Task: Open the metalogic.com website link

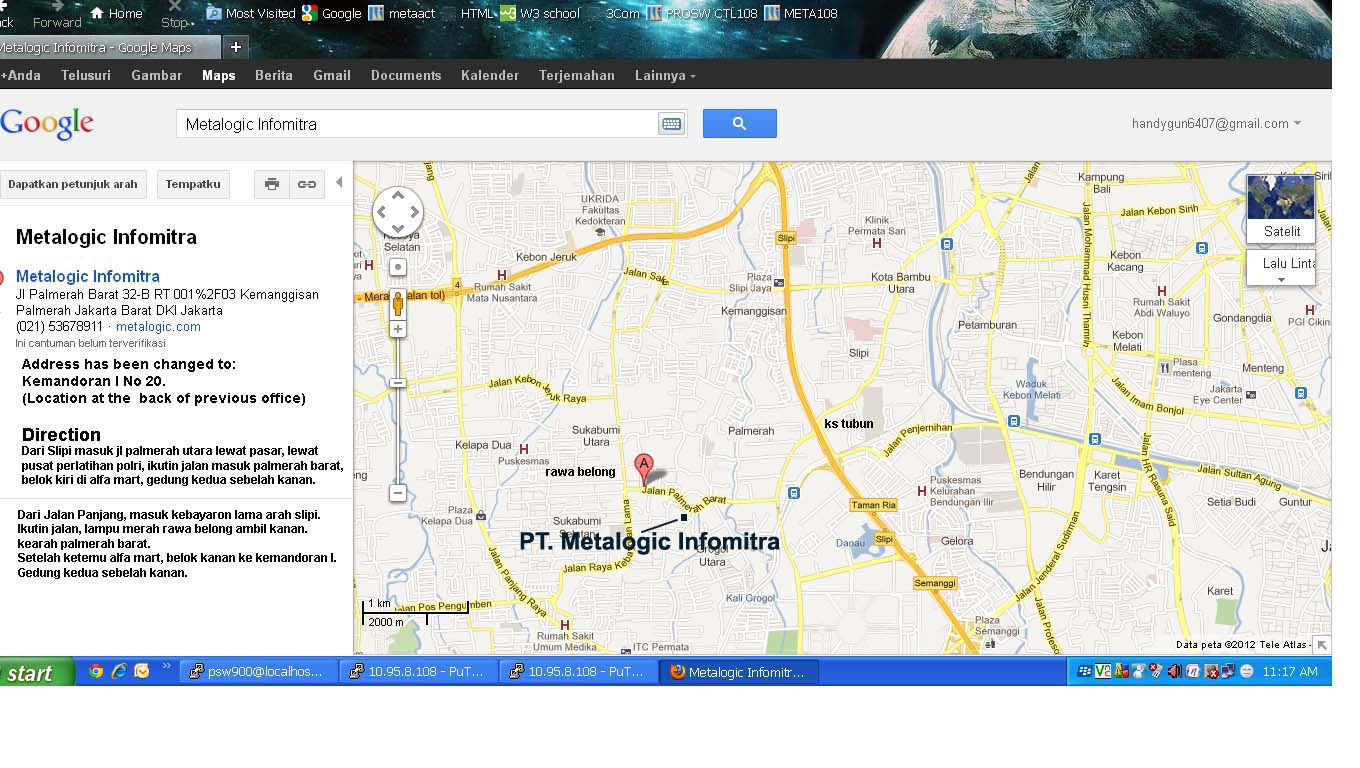Action: 158,327
